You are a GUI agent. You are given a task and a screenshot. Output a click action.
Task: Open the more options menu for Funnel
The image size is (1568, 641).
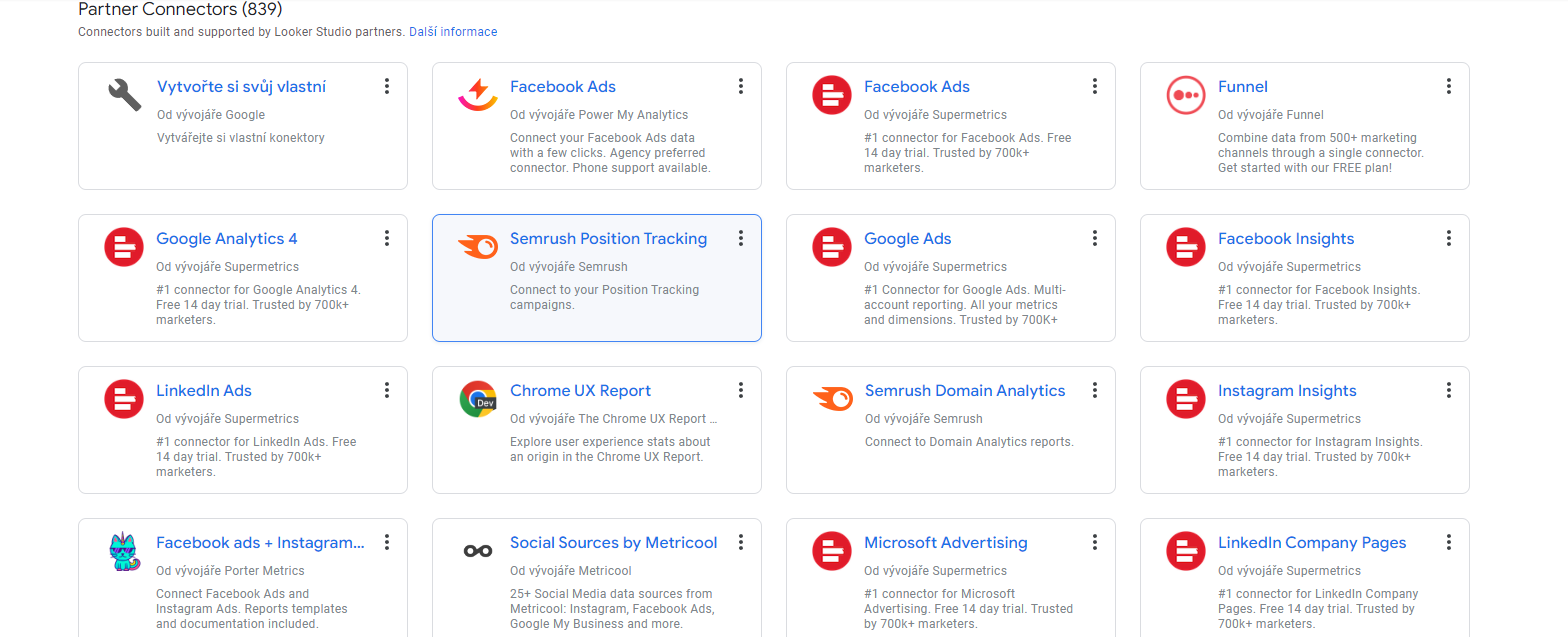1448,86
